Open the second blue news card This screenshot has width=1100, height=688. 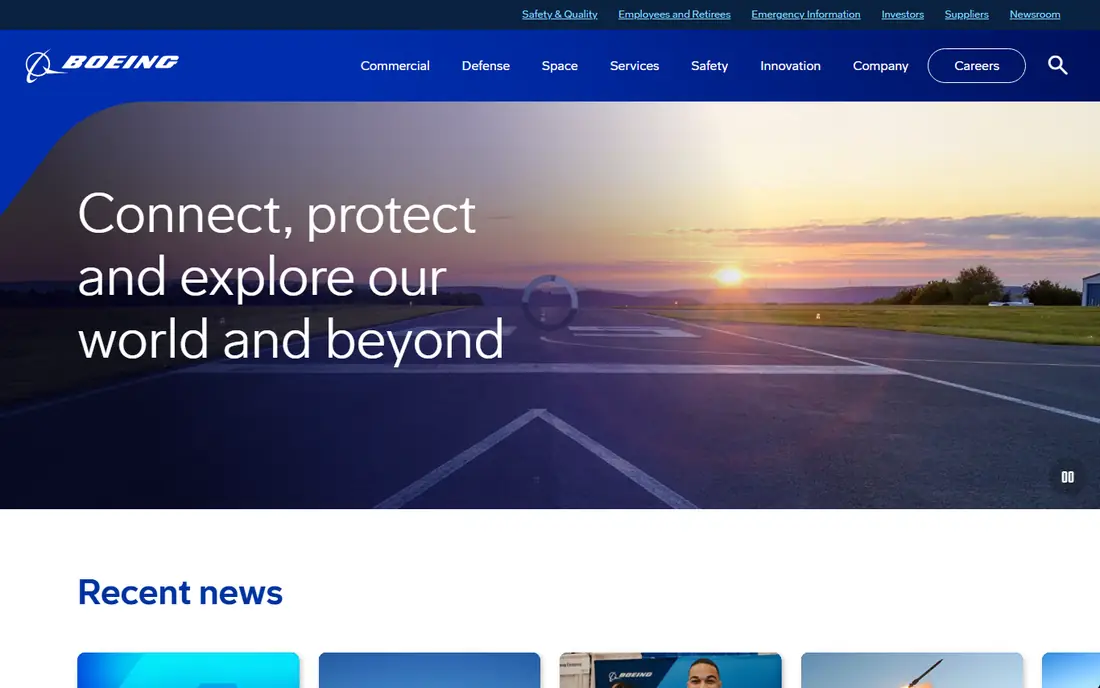429,670
